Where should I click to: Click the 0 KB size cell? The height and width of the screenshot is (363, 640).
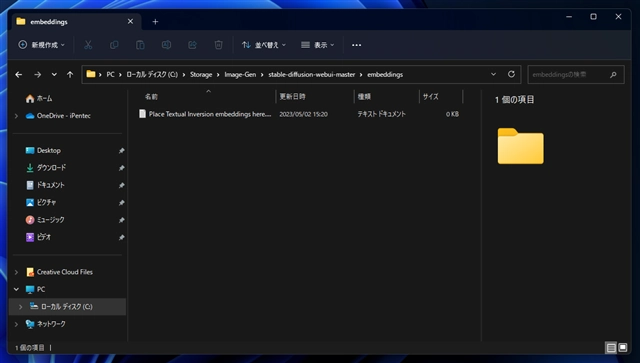pos(452,114)
